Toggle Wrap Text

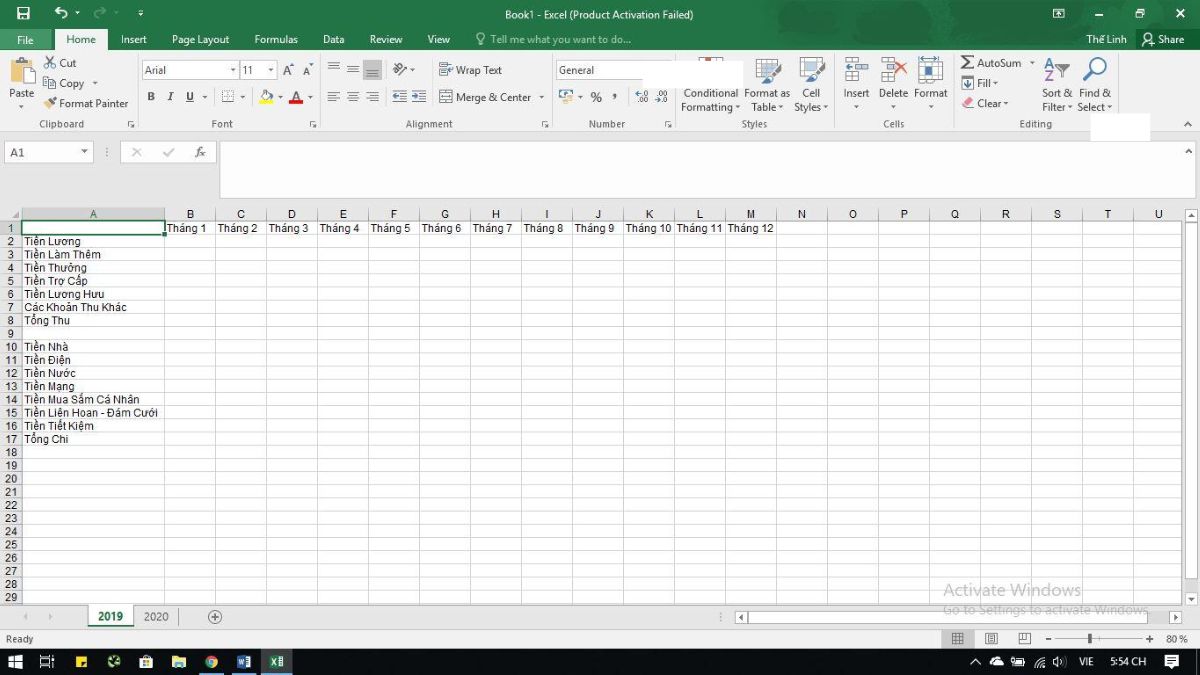click(470, 70)
